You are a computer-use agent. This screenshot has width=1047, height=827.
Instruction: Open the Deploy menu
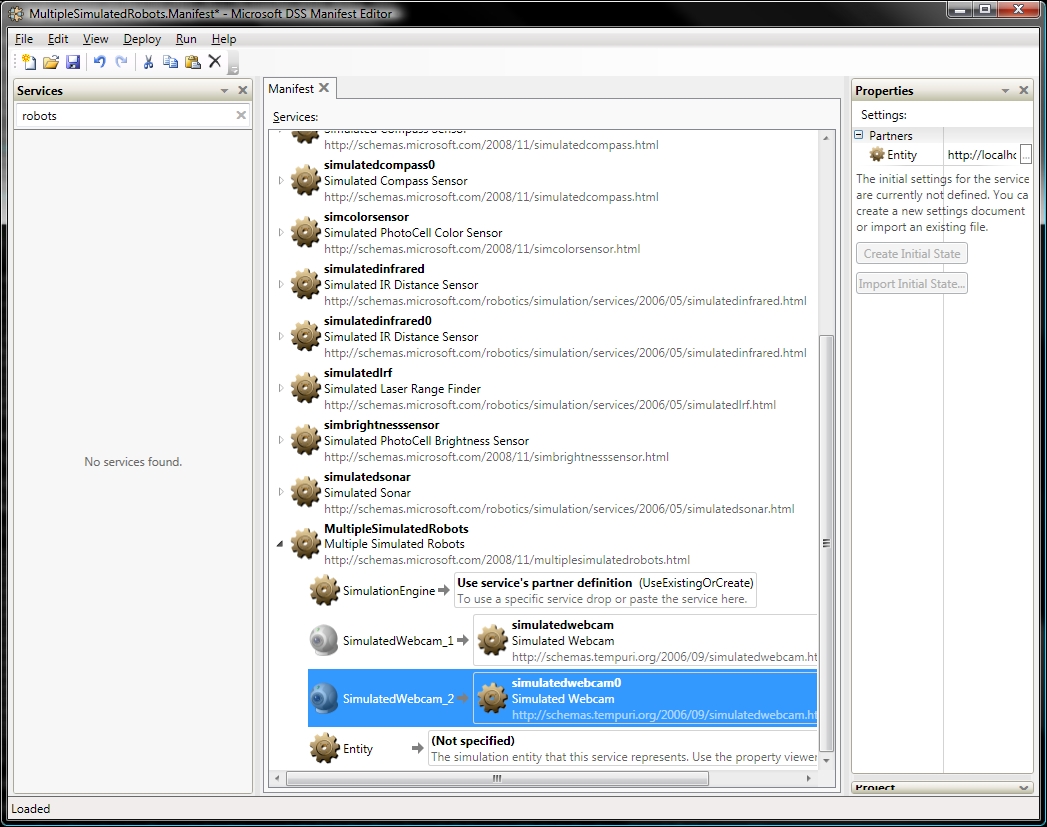click(x=142, y=39)
